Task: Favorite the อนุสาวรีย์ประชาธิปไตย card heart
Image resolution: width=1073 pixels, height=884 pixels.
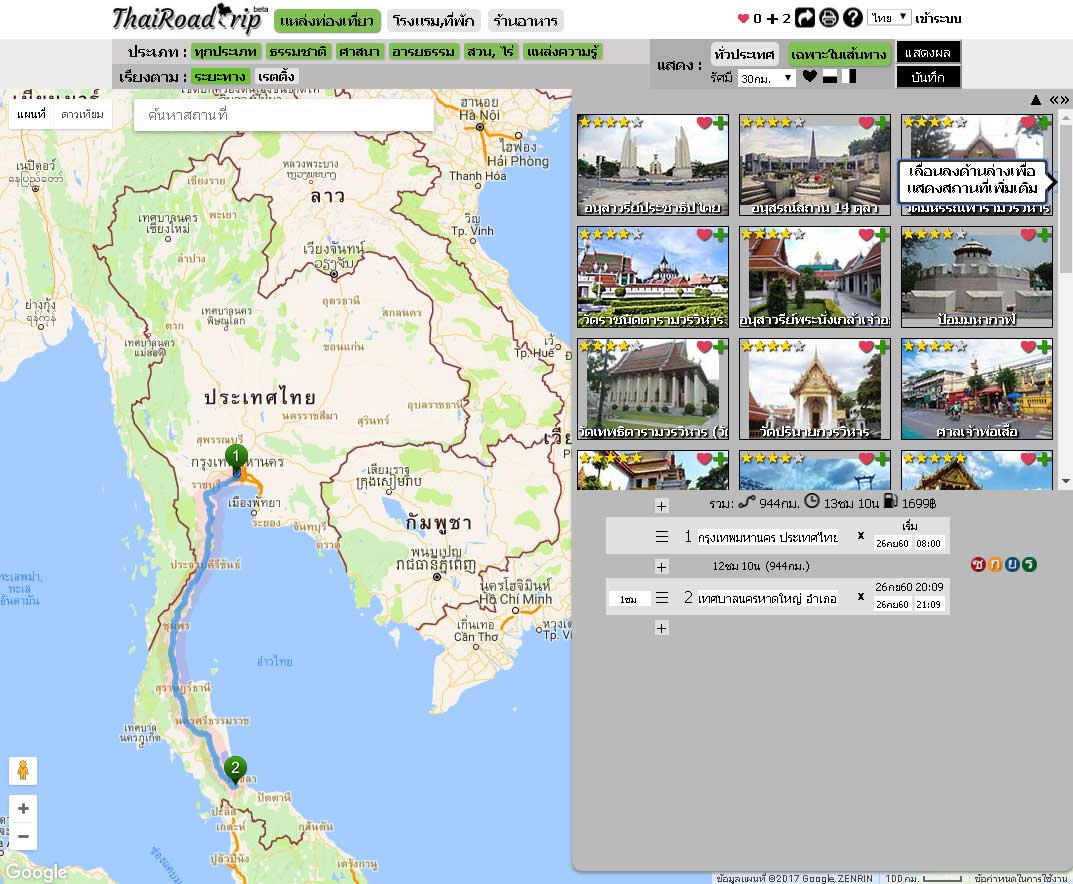Action: click(704, 122)
